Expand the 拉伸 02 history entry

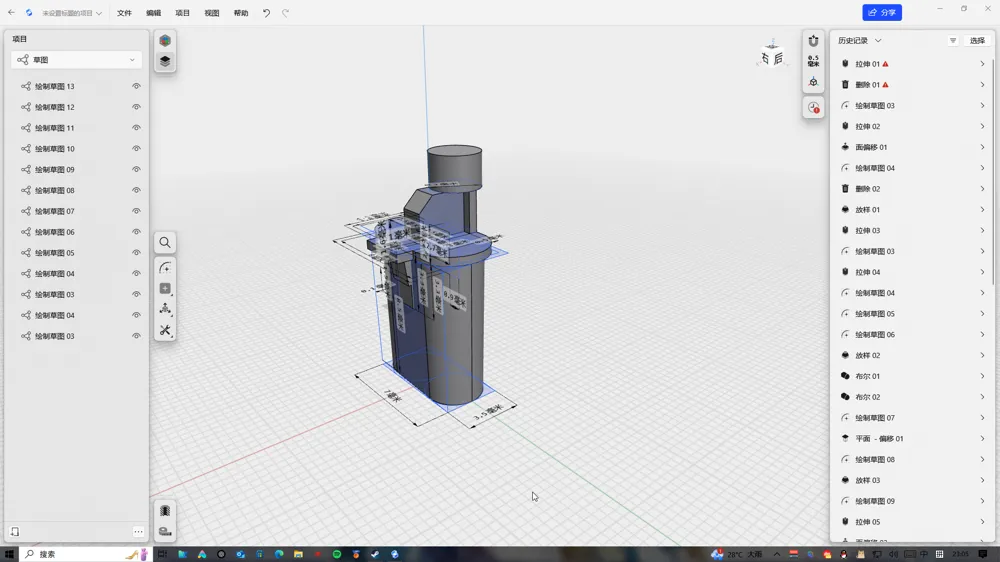tap(913, 126)
